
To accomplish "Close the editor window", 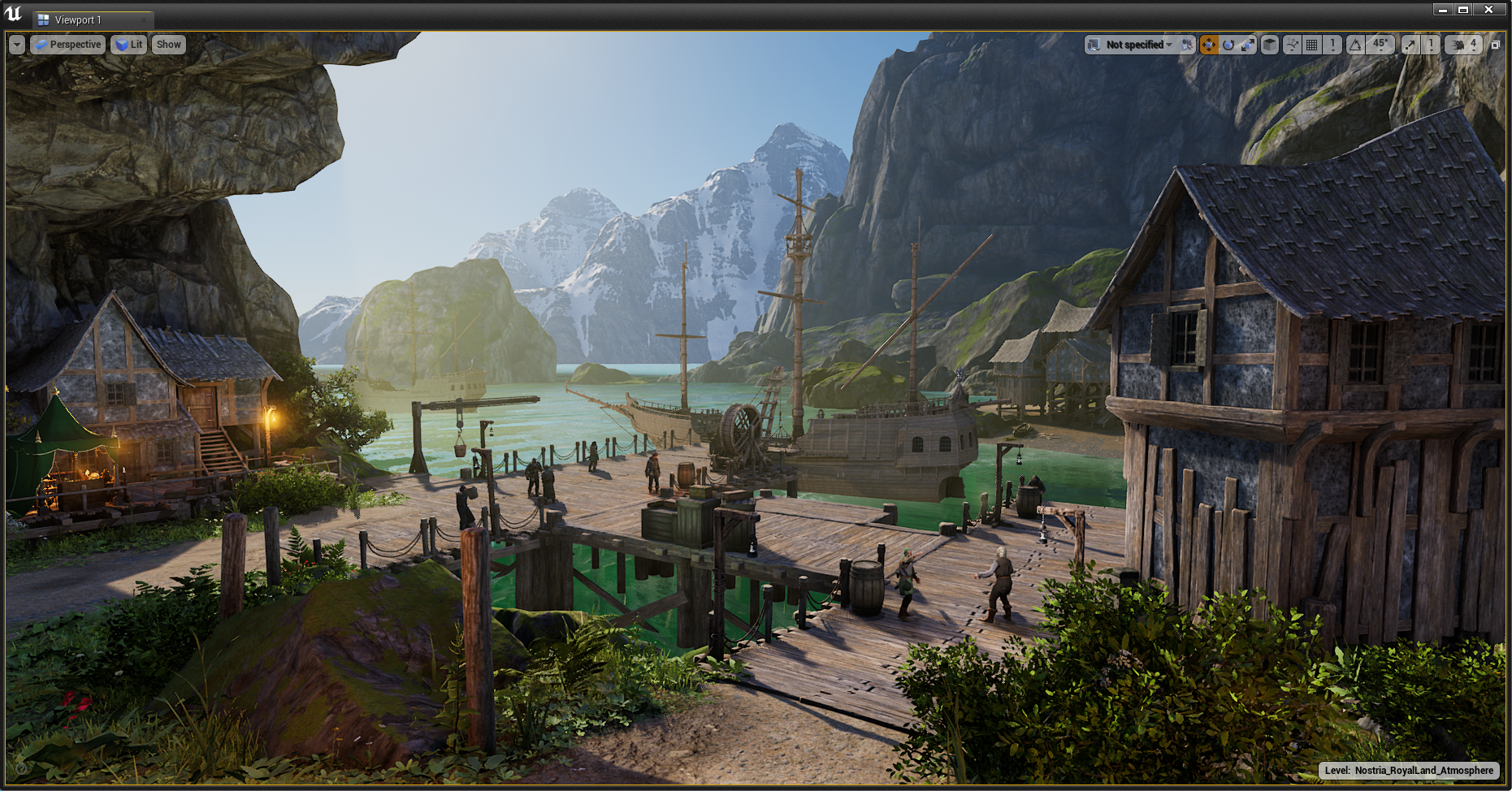I will 1489,10.
